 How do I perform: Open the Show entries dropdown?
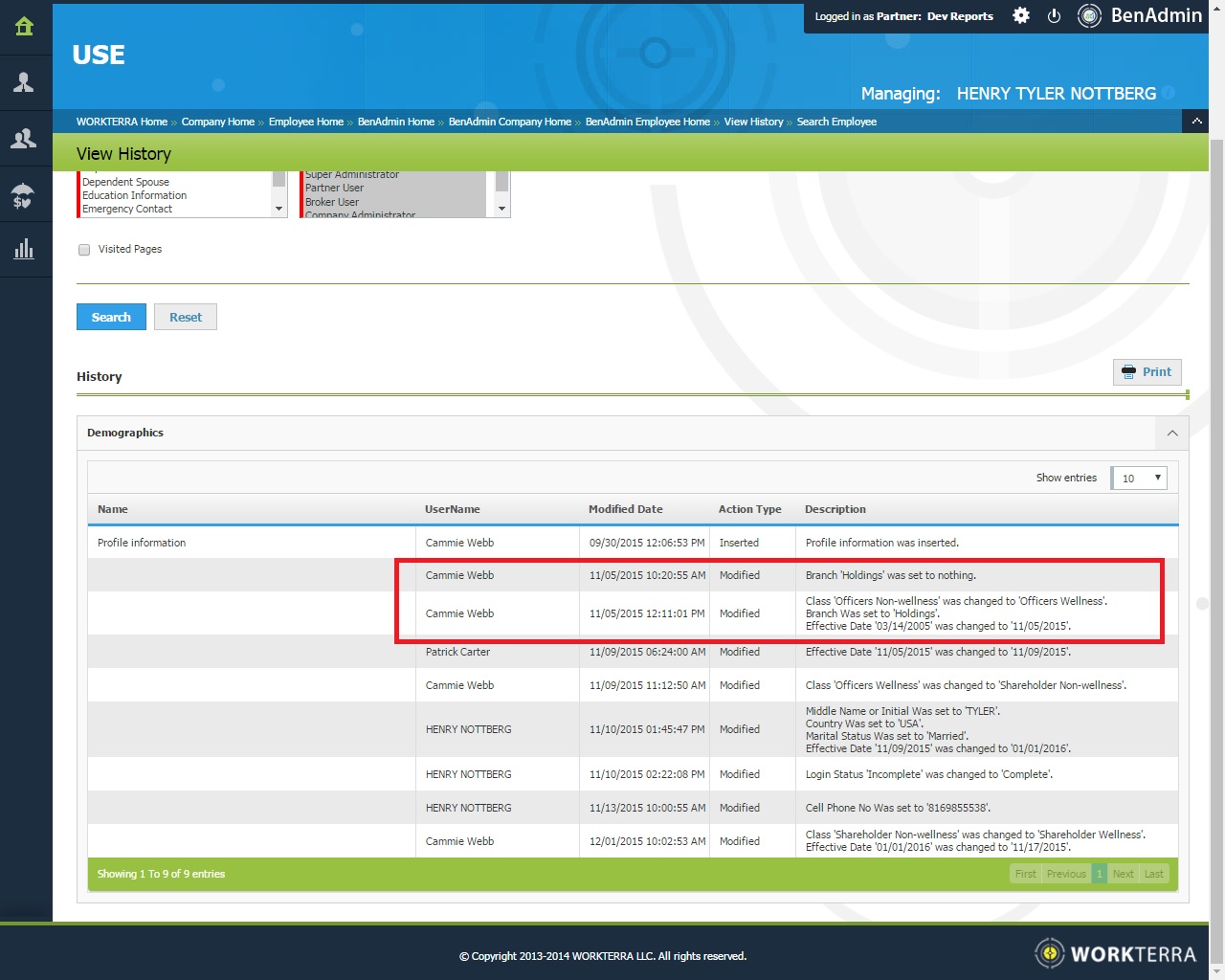[x=1140, y=479]
